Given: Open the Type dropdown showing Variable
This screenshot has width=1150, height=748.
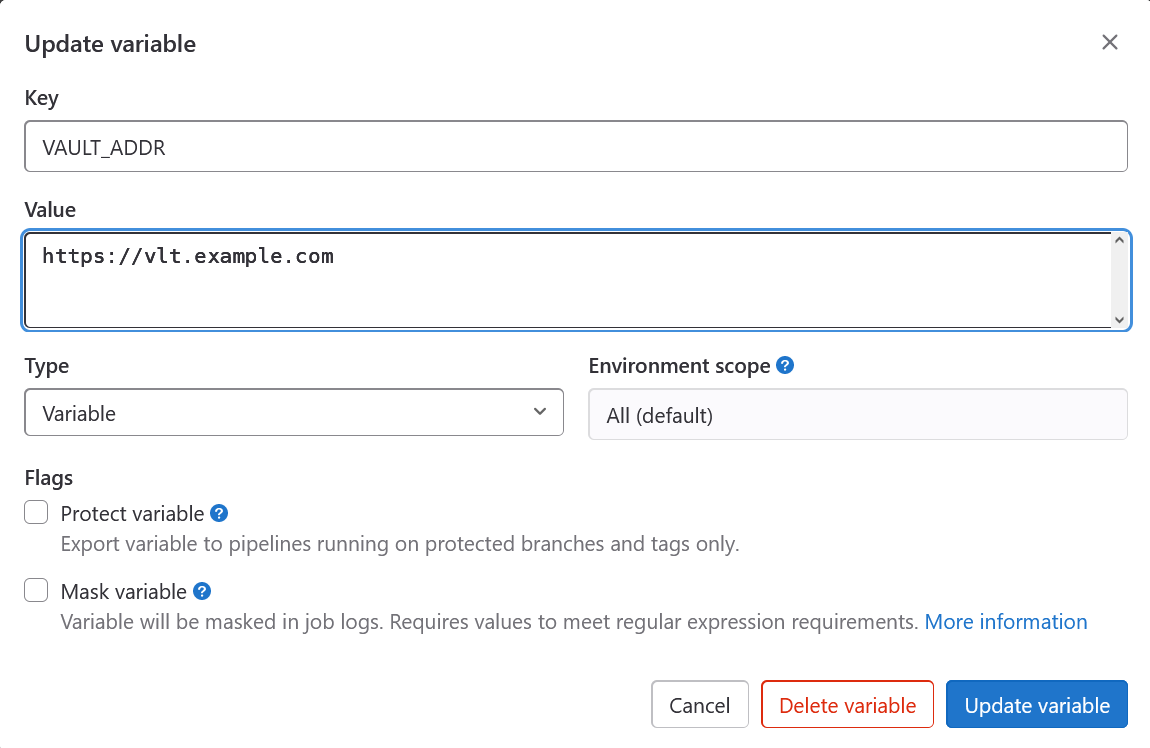Looking at the screenshot, I should (x=280, y=413).
